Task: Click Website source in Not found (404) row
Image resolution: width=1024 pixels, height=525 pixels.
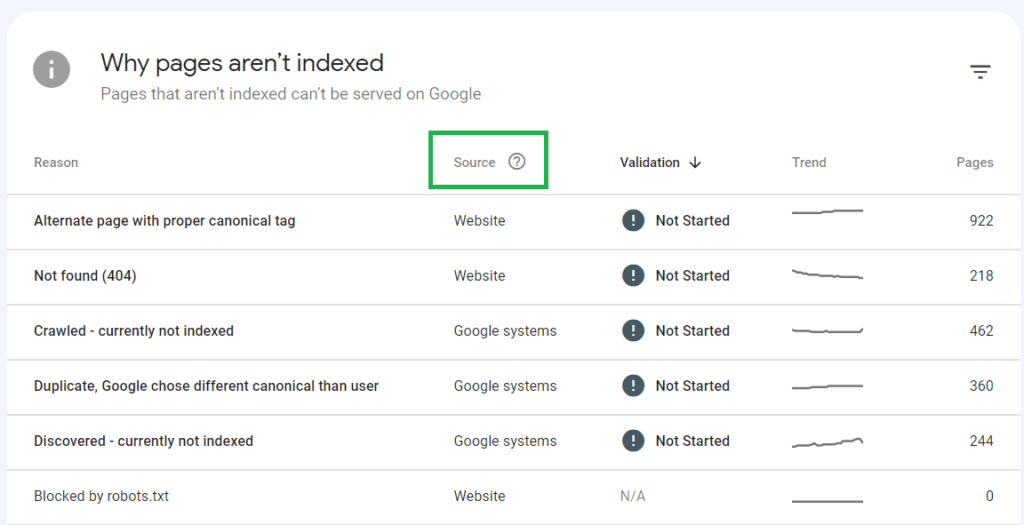Action: [479, 276]
